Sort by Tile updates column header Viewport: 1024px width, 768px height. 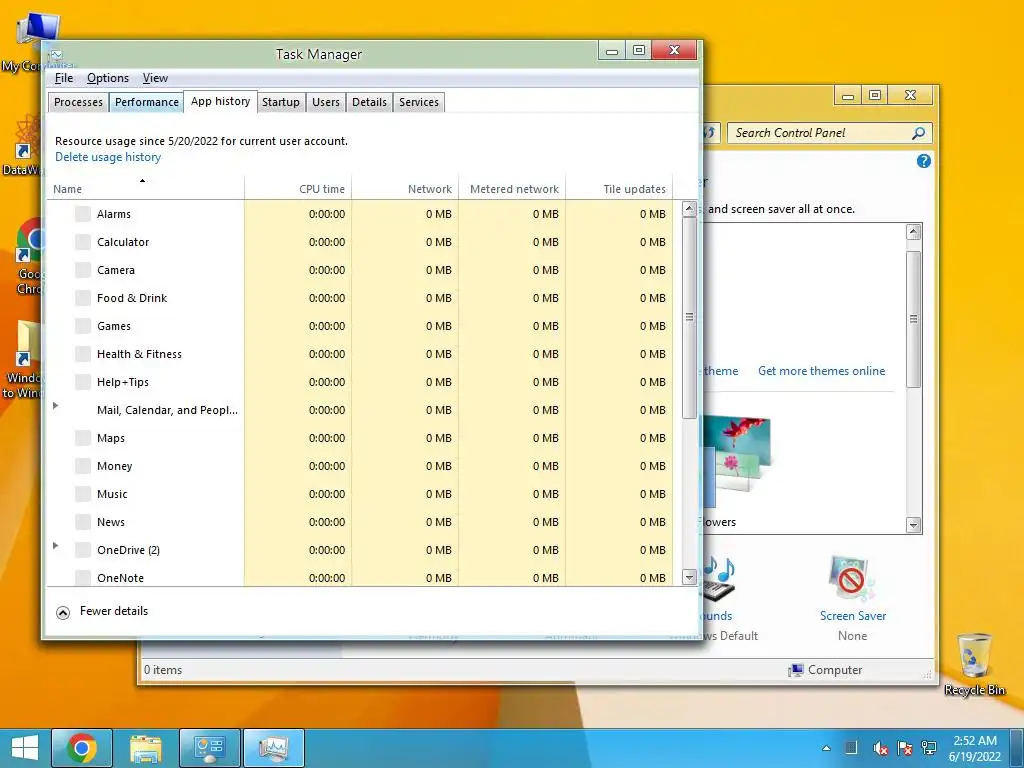tap(620, 188)
